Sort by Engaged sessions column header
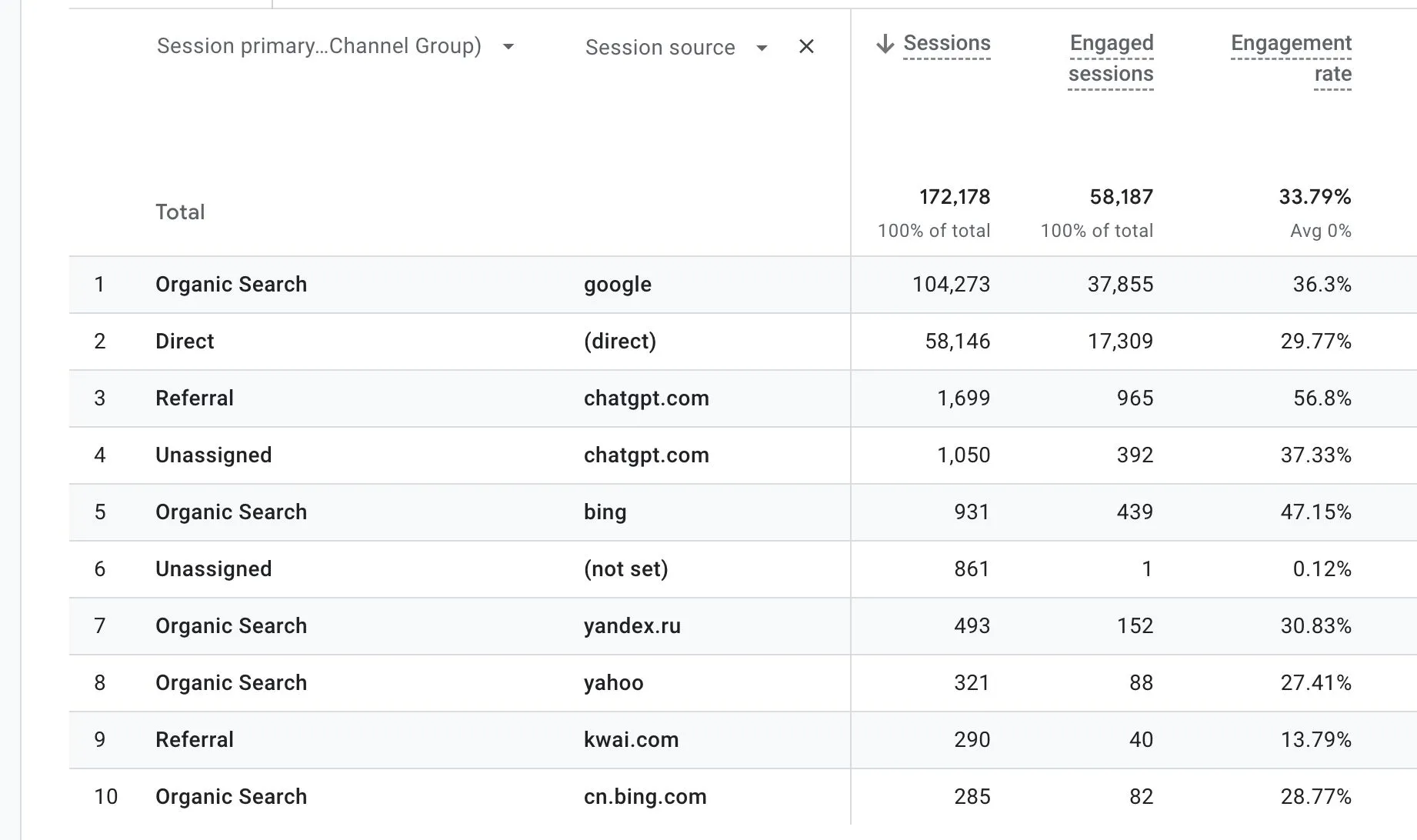This screenshot has width=1417, height=840. 1111,58
